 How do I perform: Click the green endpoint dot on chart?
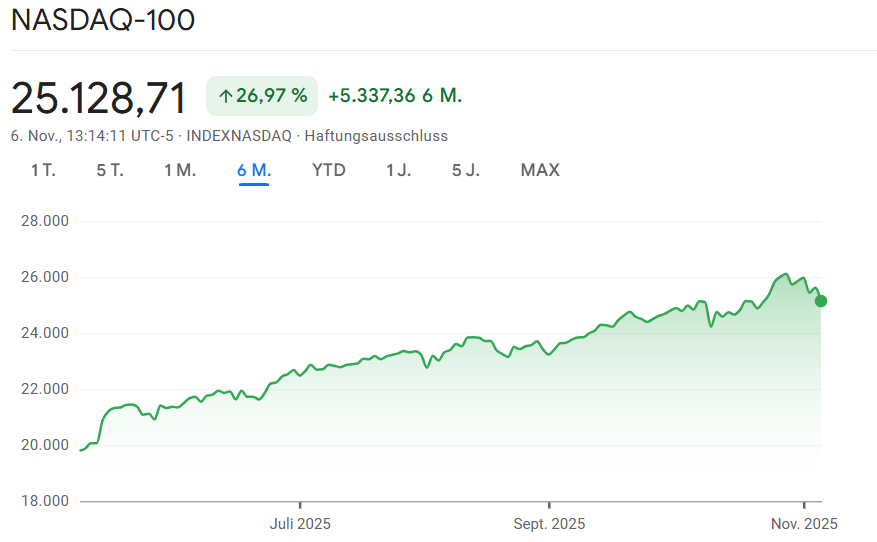(821, 300)
